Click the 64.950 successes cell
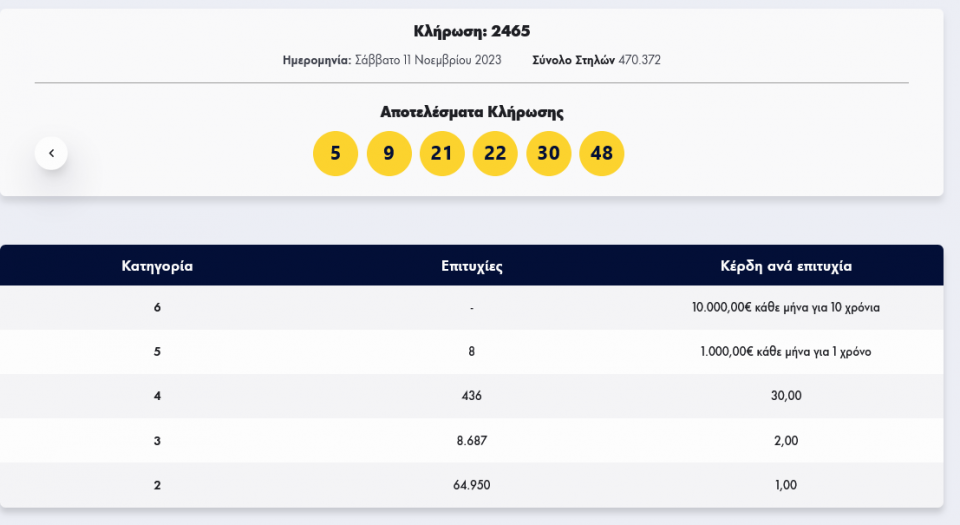Screen dimensions: 960x525 471,485
